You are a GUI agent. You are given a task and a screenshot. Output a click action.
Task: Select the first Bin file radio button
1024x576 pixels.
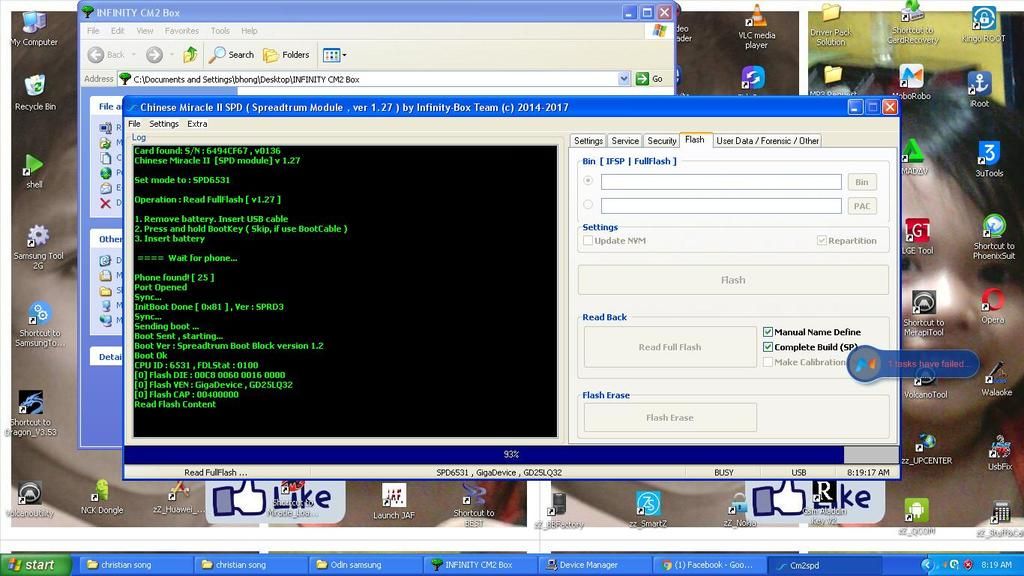point(588,181)
